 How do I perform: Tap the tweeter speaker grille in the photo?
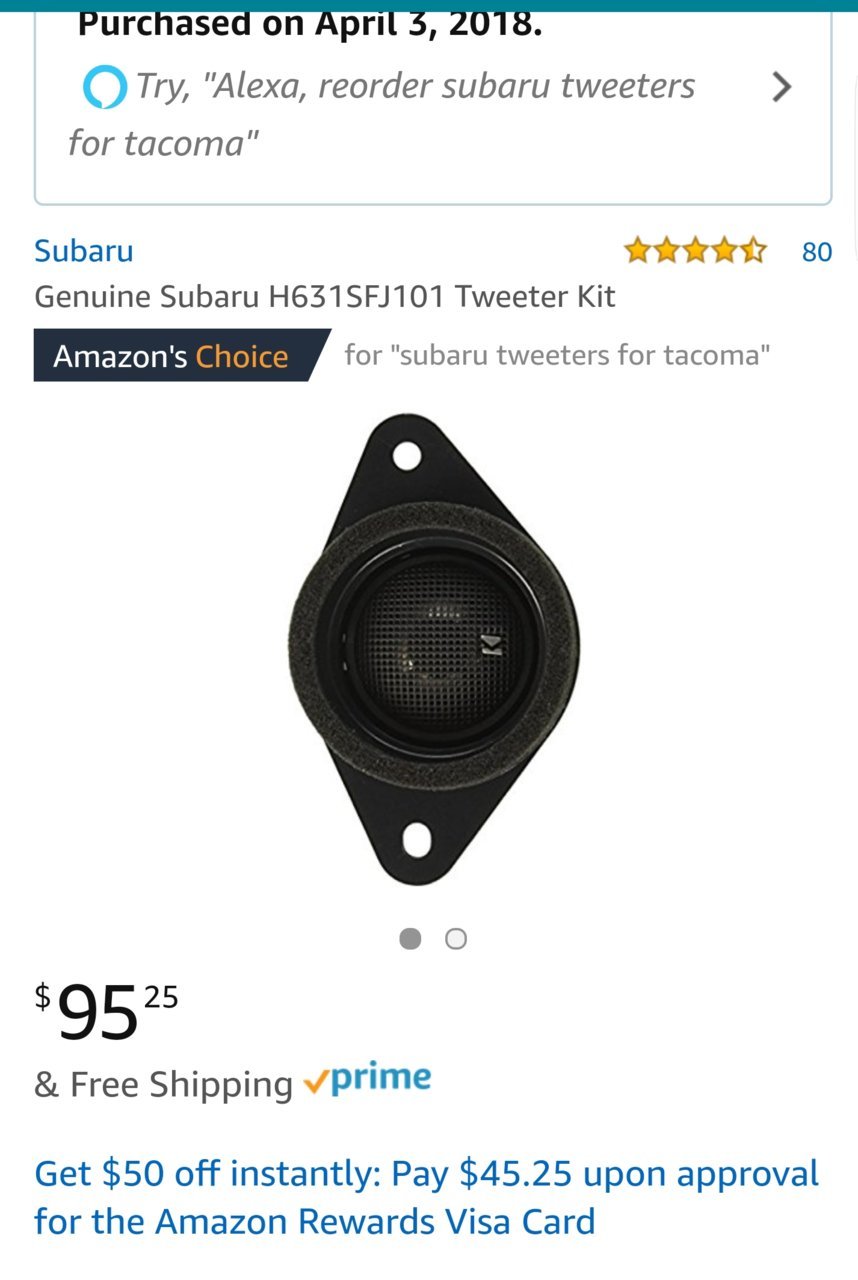click(434, 630)
